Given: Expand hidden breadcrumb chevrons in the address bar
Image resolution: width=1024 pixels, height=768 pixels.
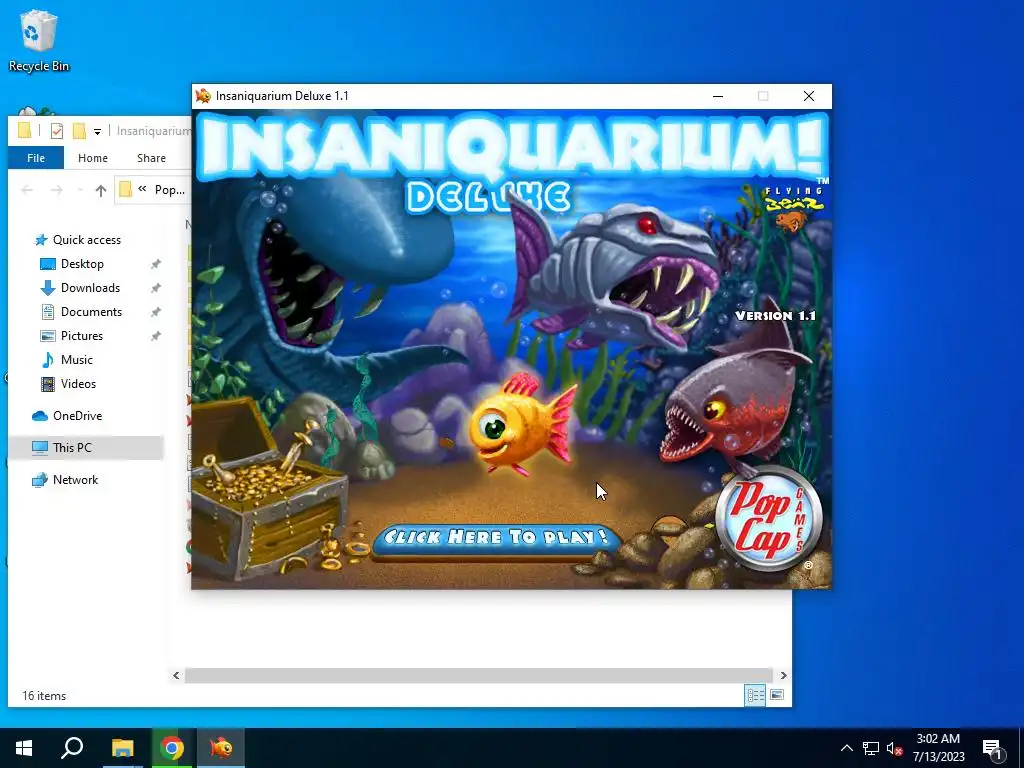Looking at the screenshot, I should pyautogui.click(x=142, y=189).
